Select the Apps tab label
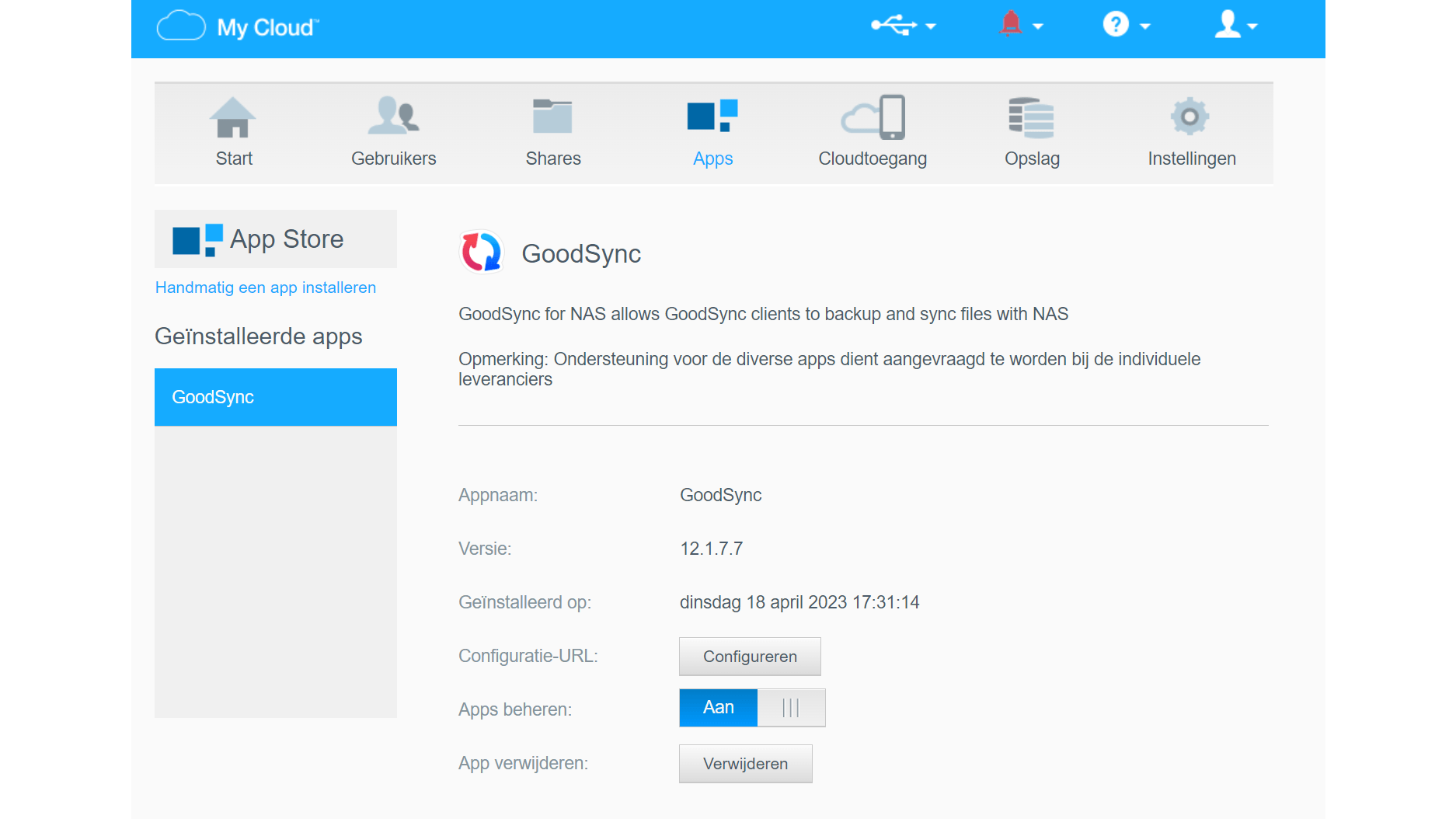The width and height of the screenshot is (1456, 819). click(x=713, y=159)
